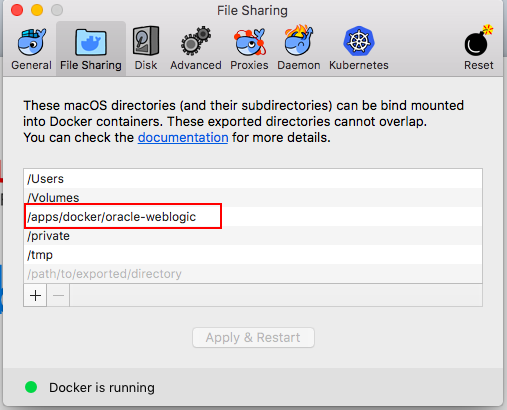This screenshot has width=507, height=410.
Task: Select the /tmp directory row
Action: 253,255
